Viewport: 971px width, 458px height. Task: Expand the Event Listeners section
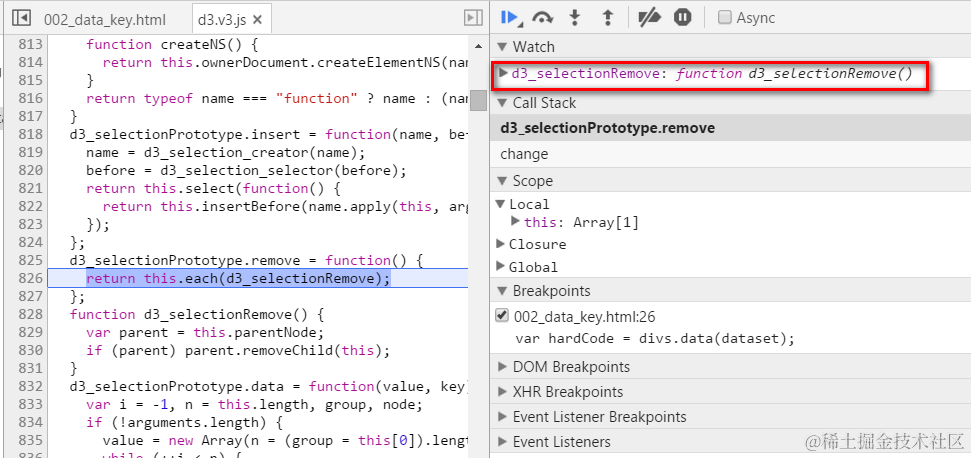[x=502, y=442]
